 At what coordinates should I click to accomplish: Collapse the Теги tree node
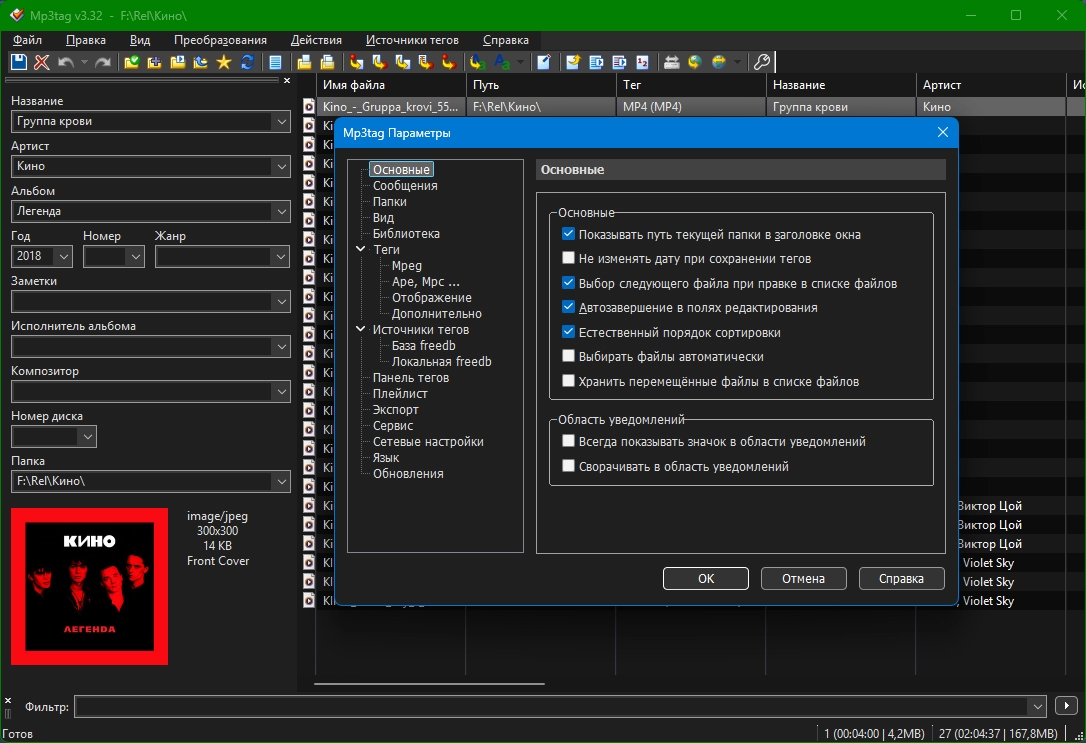pos(361,250)
